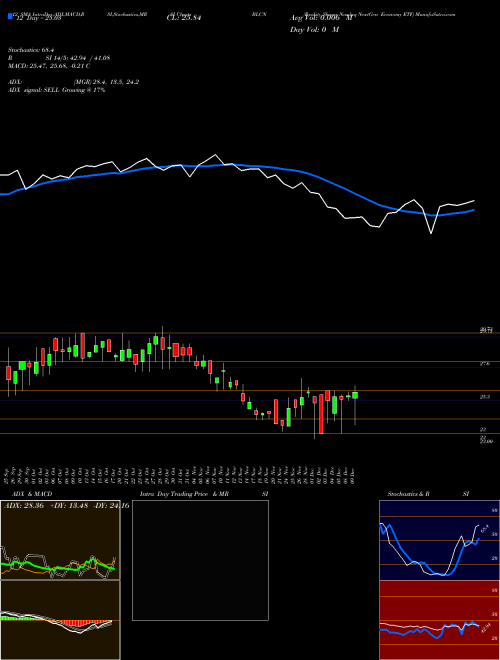
Task: Click the blue Stochastics chart panel
Action: pyautogui.click(x=439, y=540)
